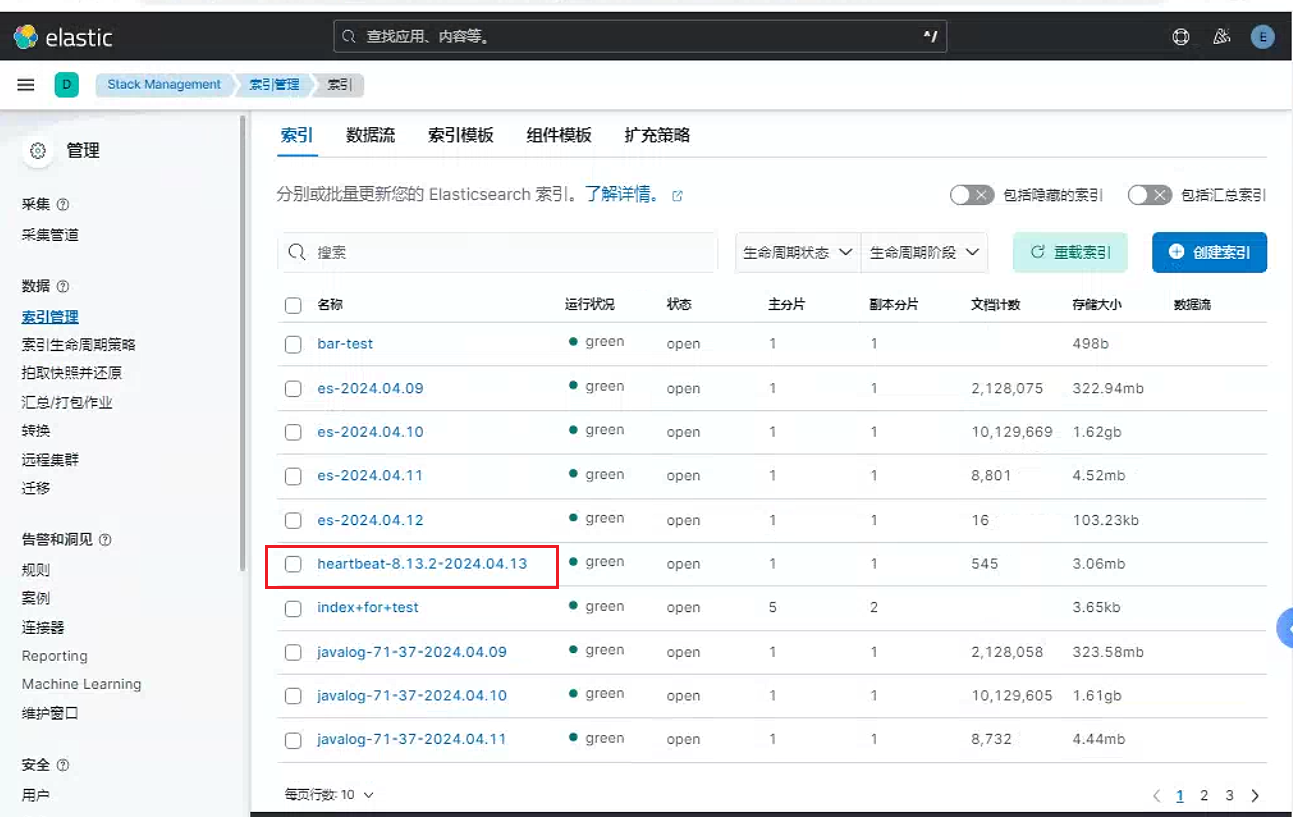Click the sidebar vertical scrollbar

coord(242,343)
